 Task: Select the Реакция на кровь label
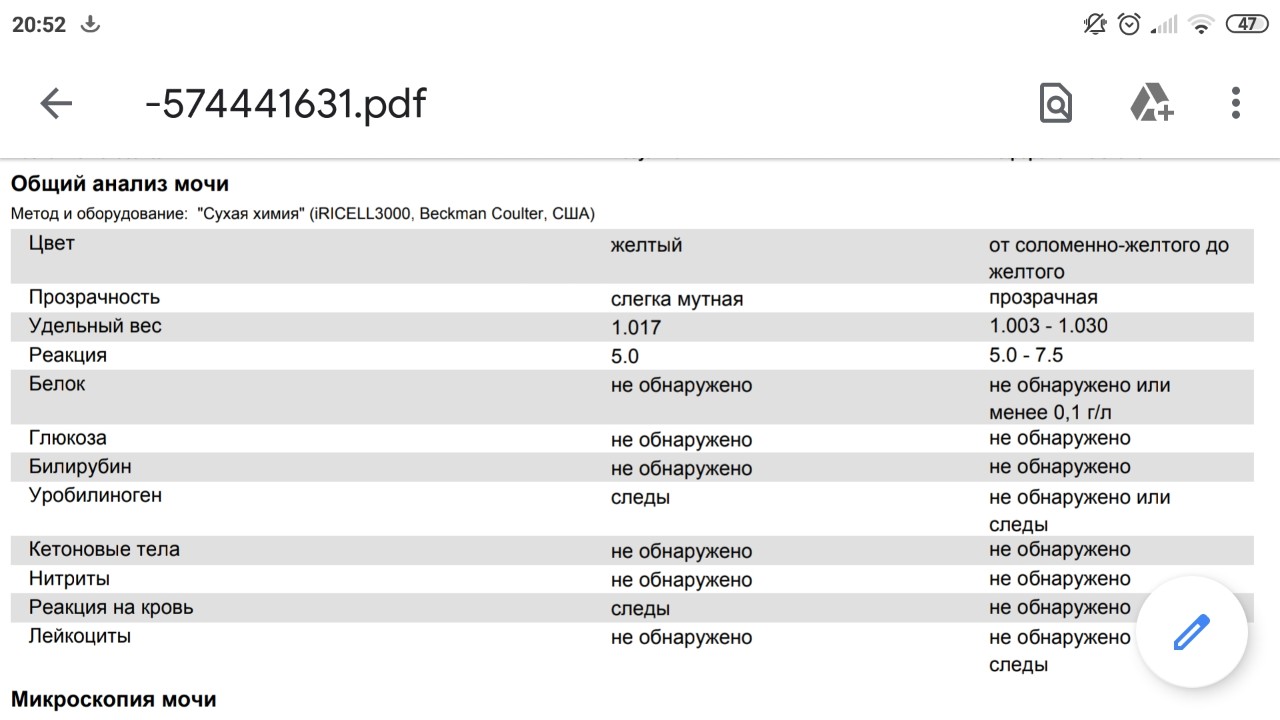[111, 608]
